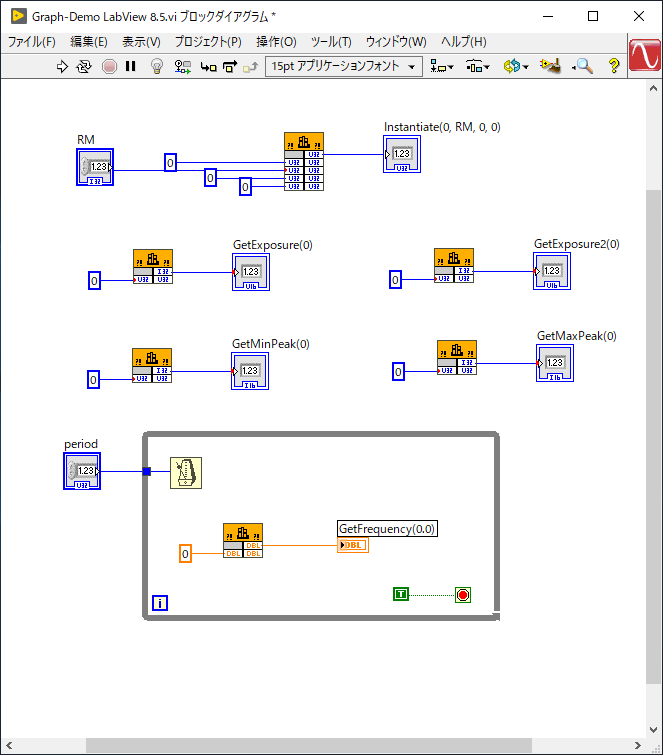663x755 pixels.
Task: Click the scroll up arrow
Action: click(653, 88)
